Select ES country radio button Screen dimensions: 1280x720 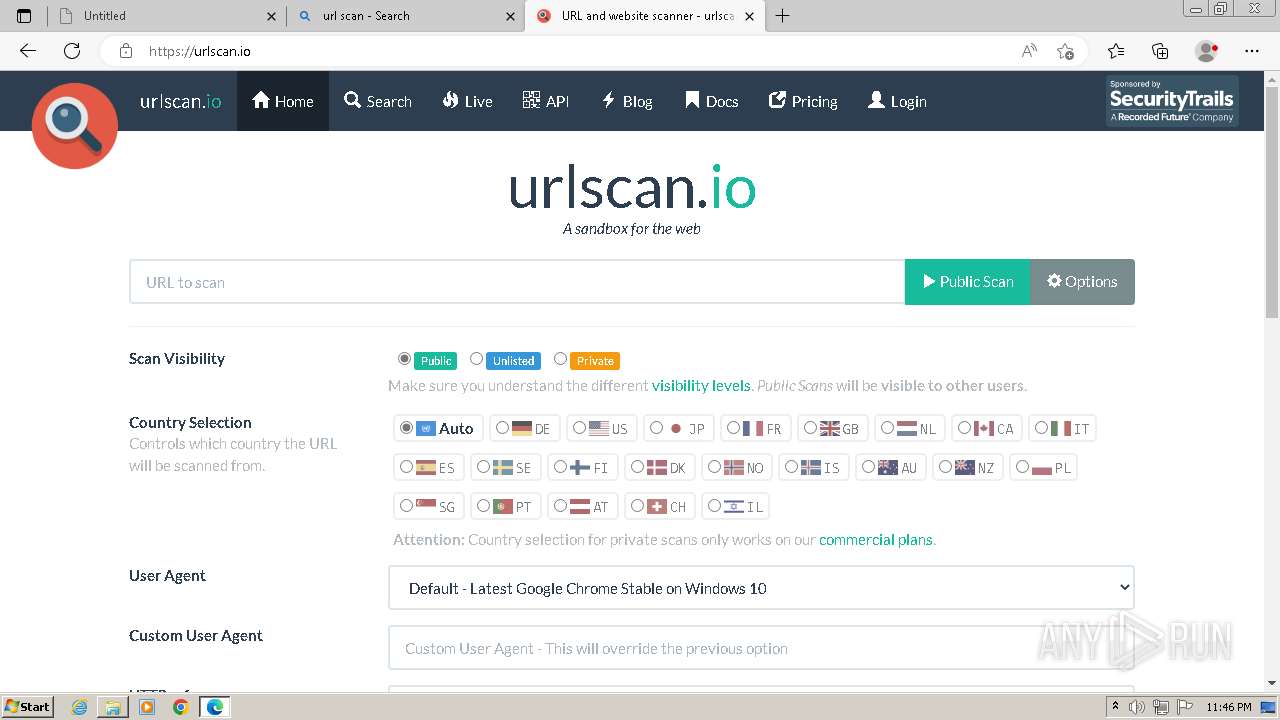click(x=406, y=467)
